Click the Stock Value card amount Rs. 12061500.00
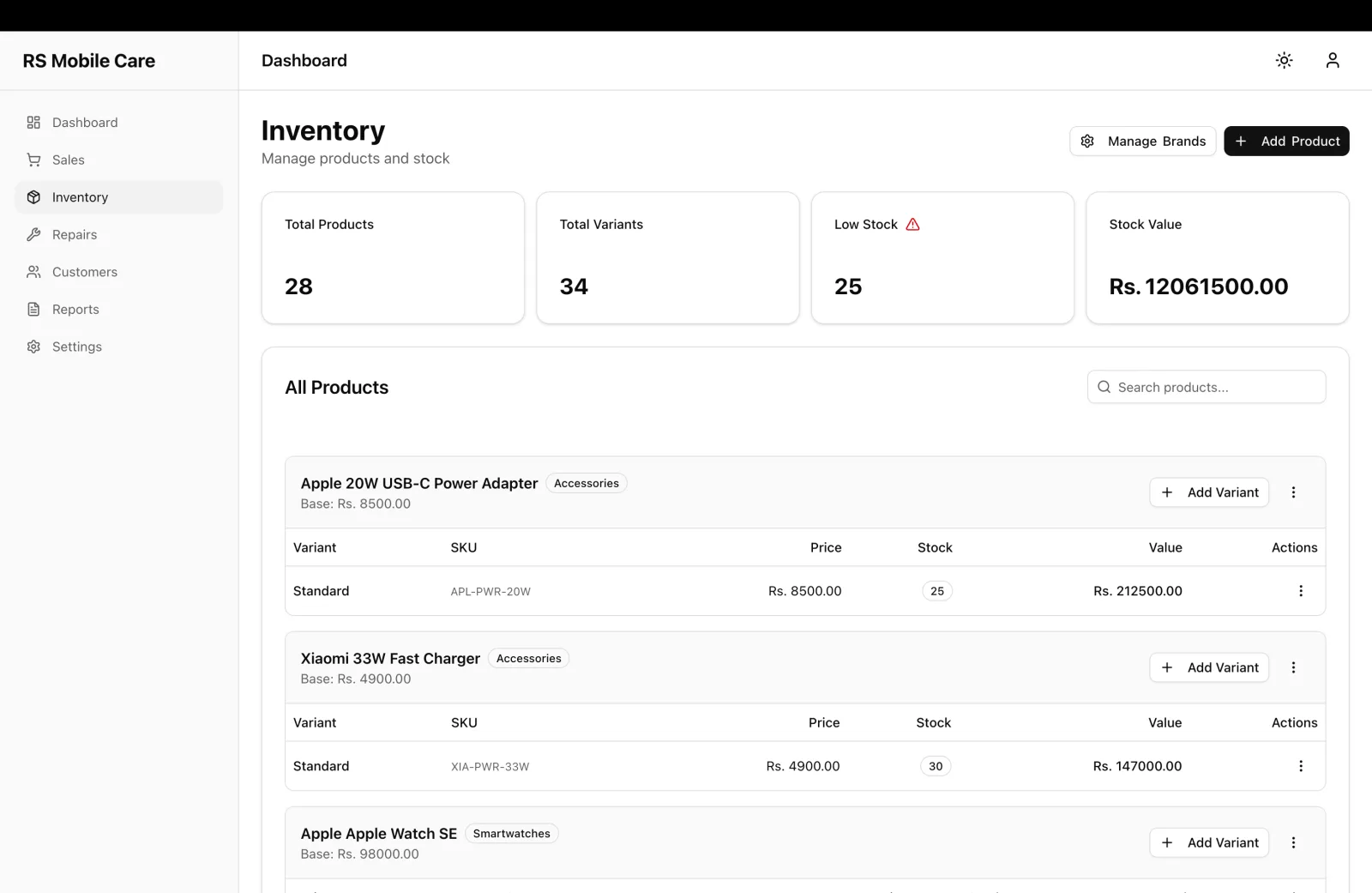Screen dimensions: 1372x893 [1199, 287]
